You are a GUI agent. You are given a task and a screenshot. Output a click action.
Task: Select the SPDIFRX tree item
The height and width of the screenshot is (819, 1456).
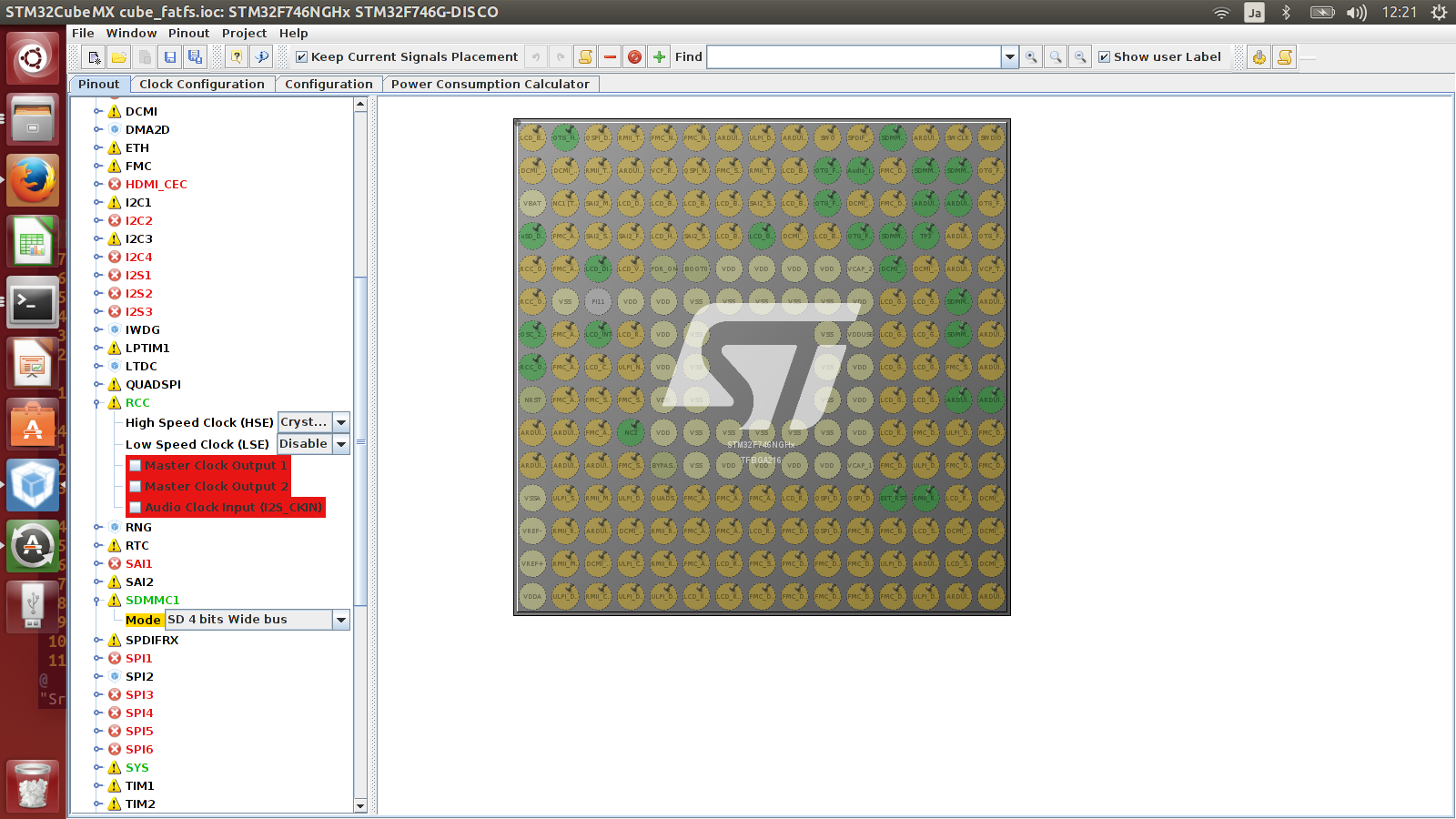pos(152,641)
